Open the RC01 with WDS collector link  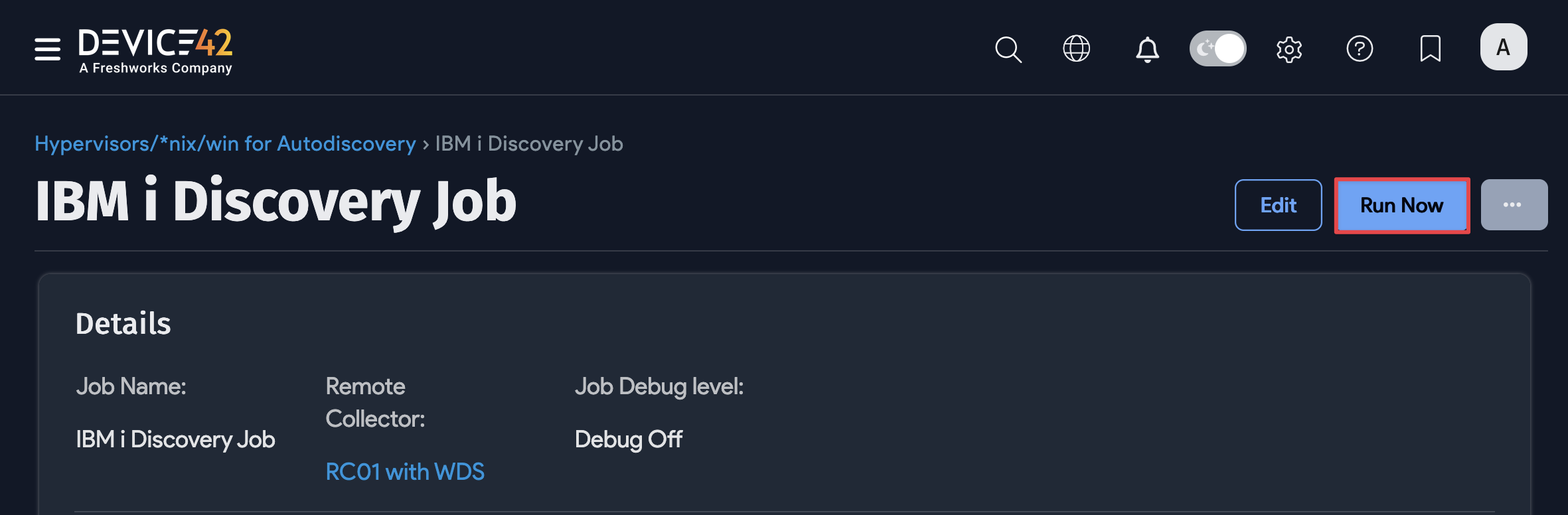(x=404, y=471)
